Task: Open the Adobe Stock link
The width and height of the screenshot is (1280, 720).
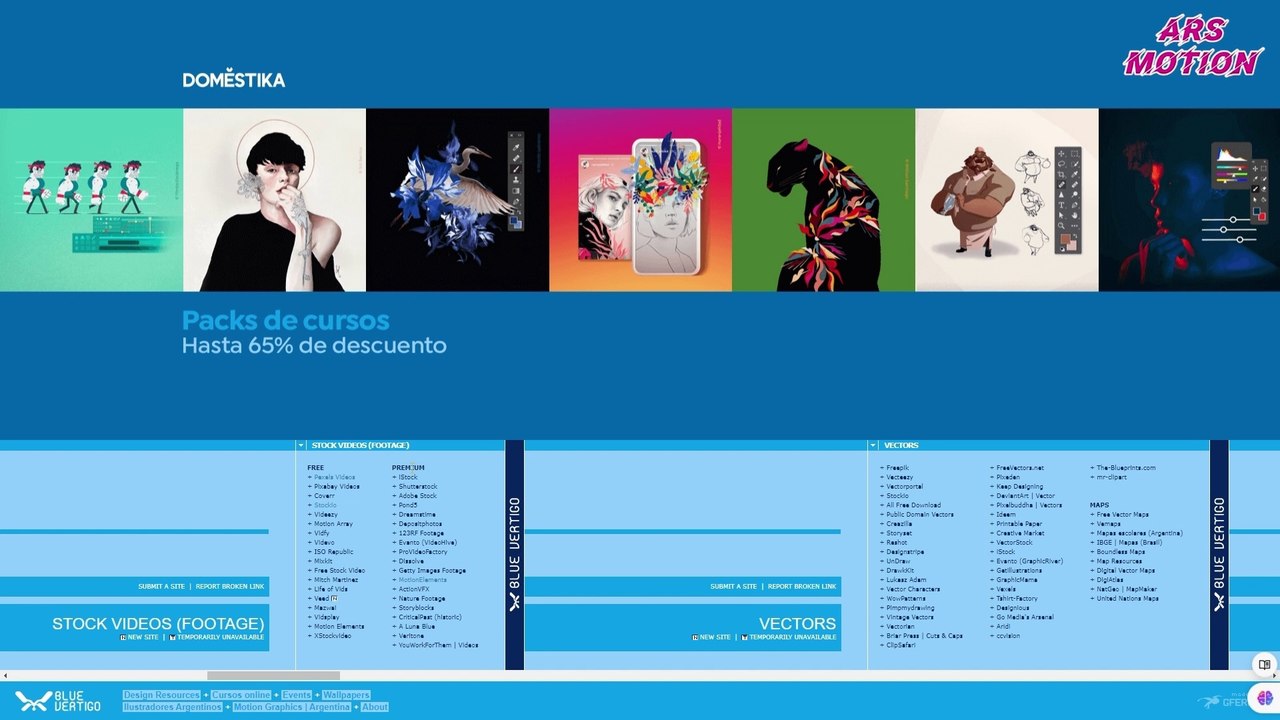Action: click(x=417, y=496)
